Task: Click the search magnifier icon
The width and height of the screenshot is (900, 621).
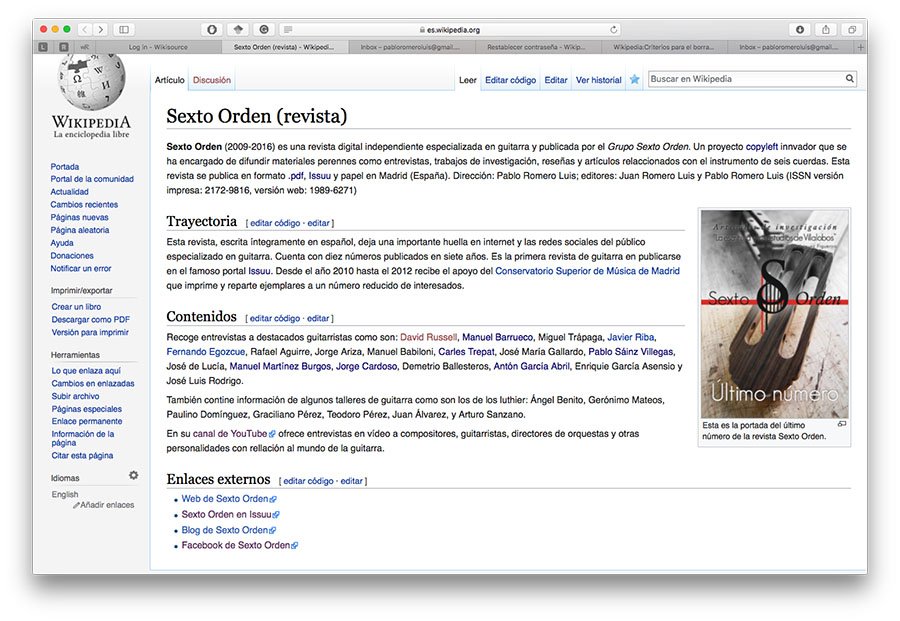Action: point(850,79)
